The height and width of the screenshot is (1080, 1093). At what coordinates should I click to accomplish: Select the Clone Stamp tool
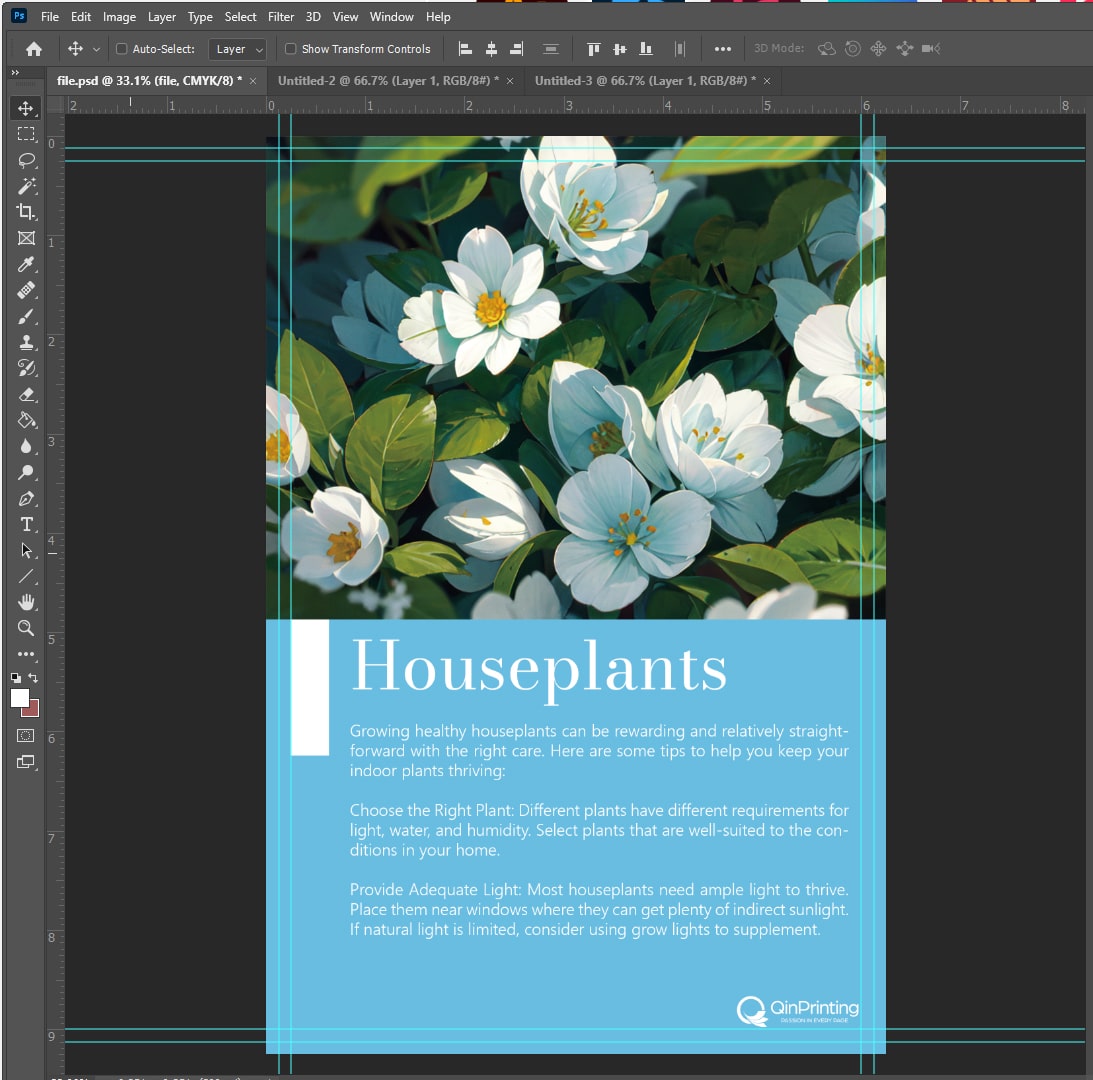click(x=26, y=342)
